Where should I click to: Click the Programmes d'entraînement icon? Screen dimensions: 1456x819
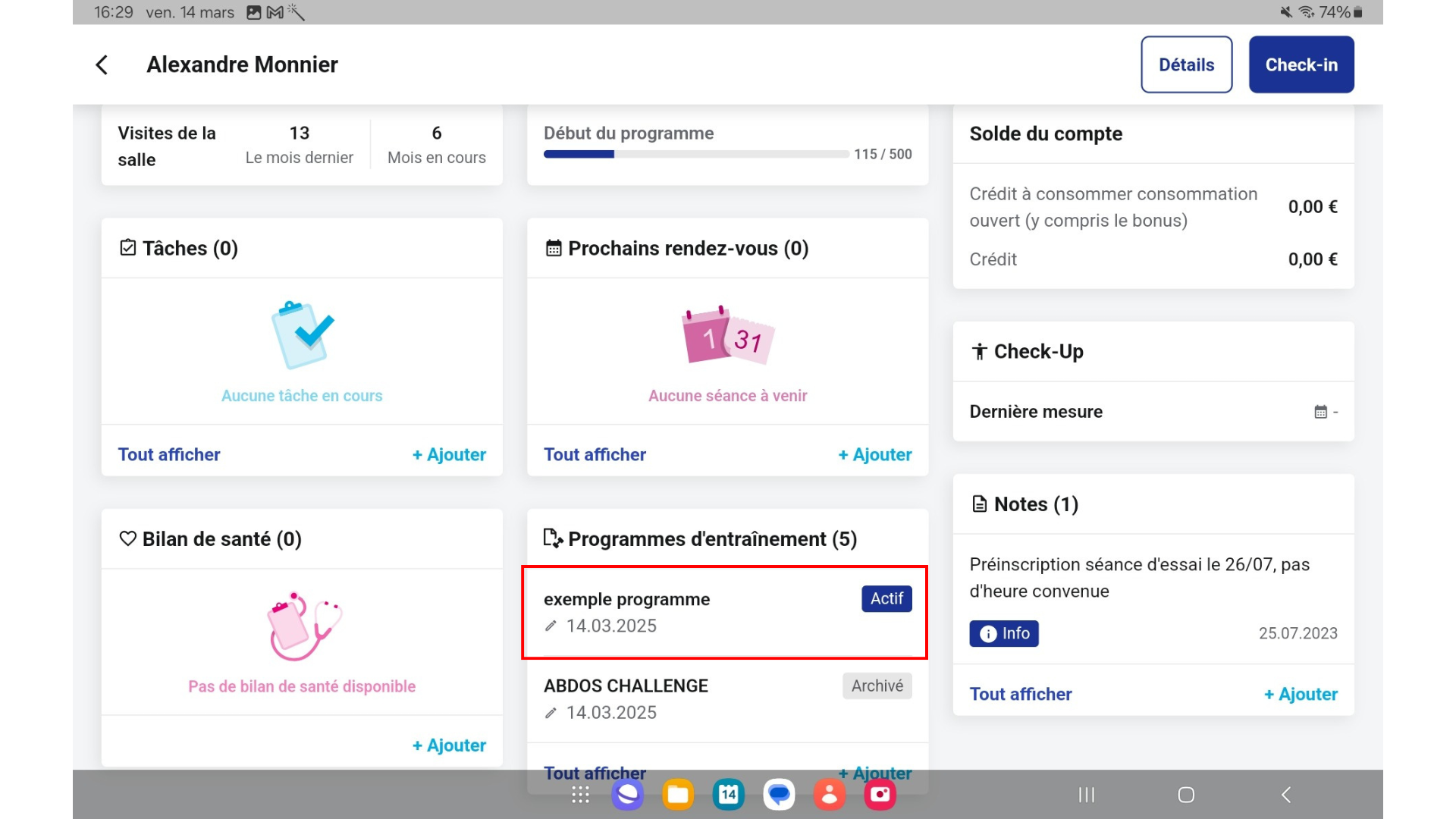tap(553, 538)
